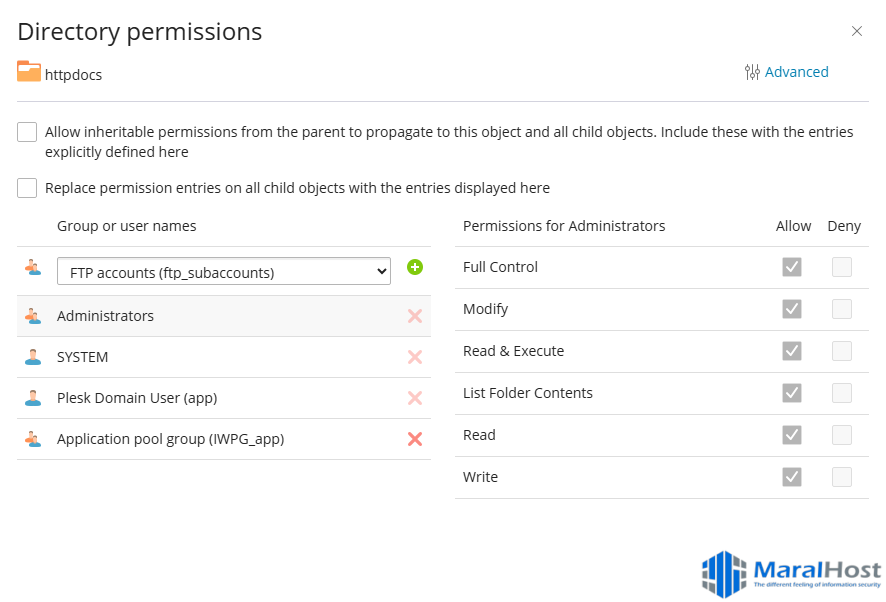Remove SYSTEM entry with red X

coord(415,357)
